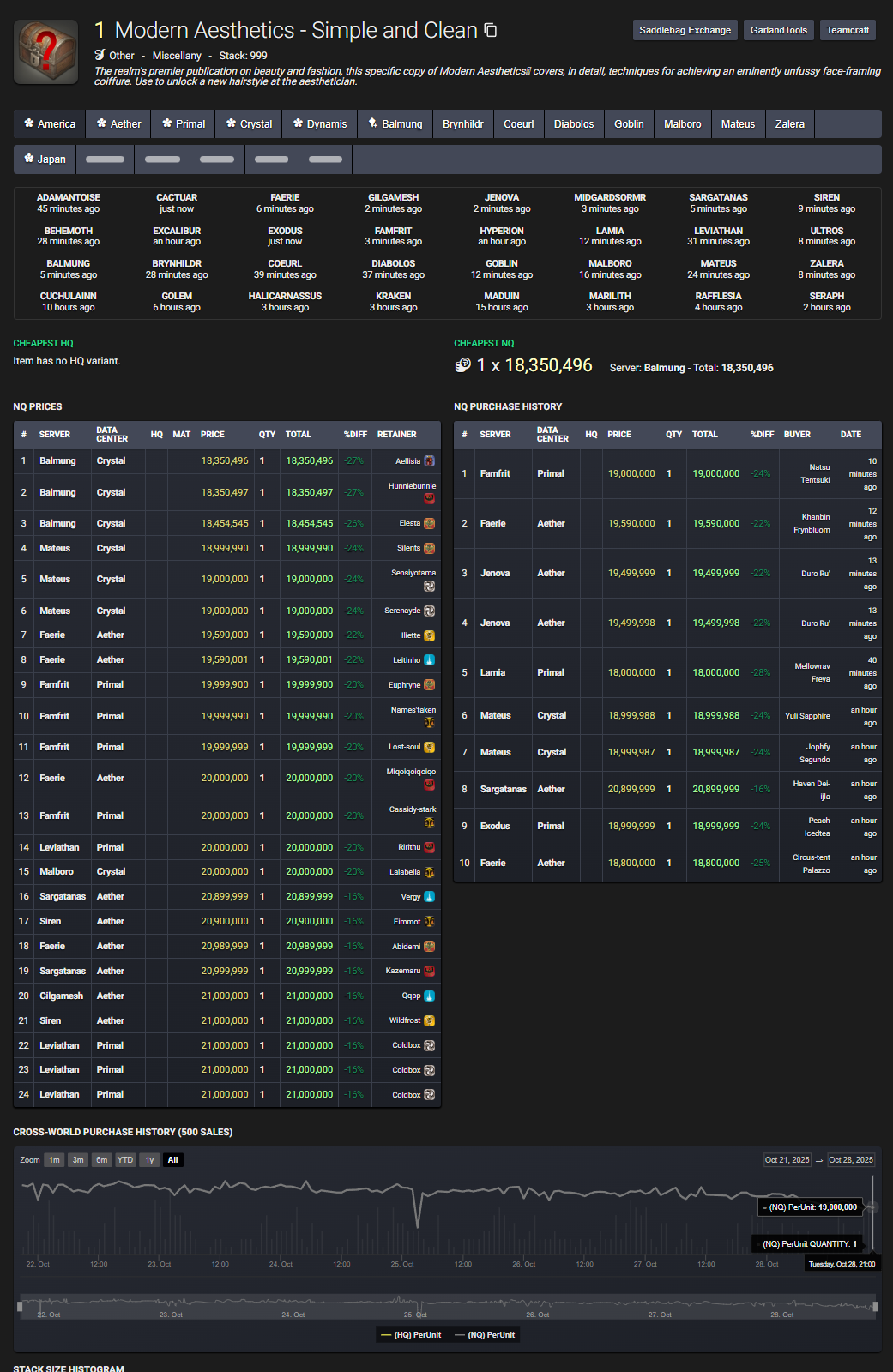Click the city icon next to retainer Serenayde

[x=430, y=611]
